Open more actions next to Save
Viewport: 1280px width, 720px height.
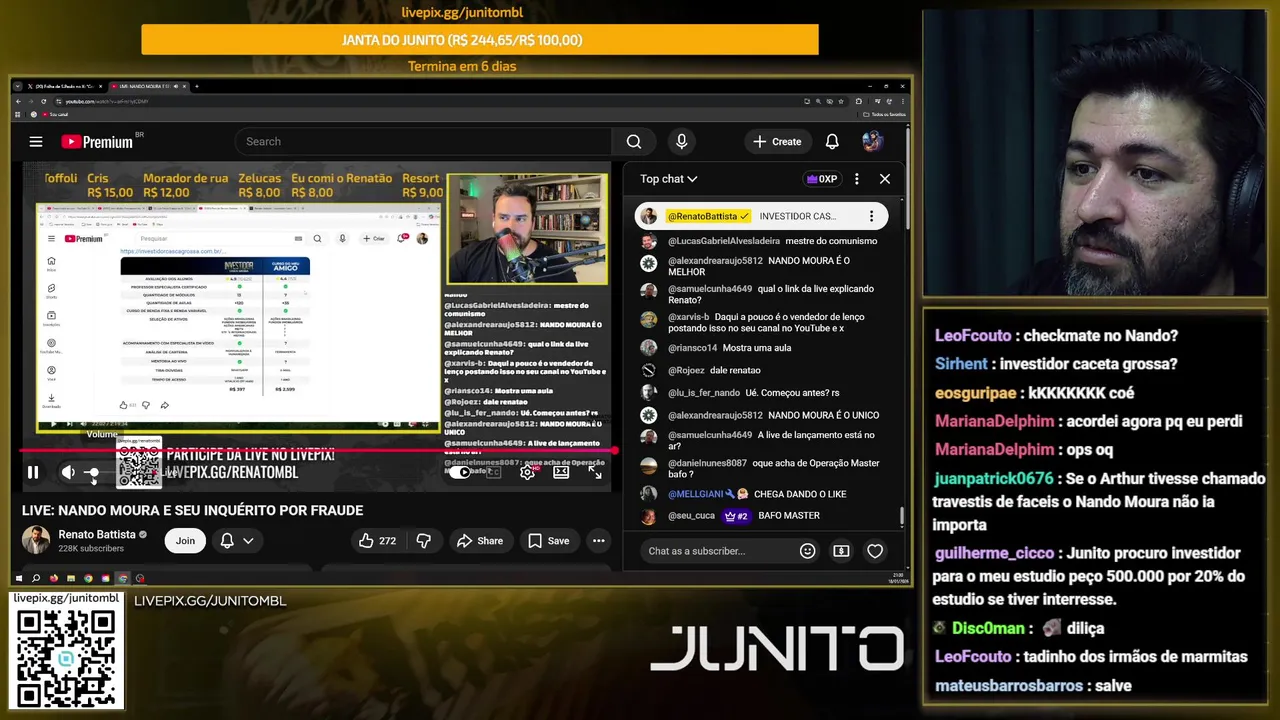tap(598, 541)
